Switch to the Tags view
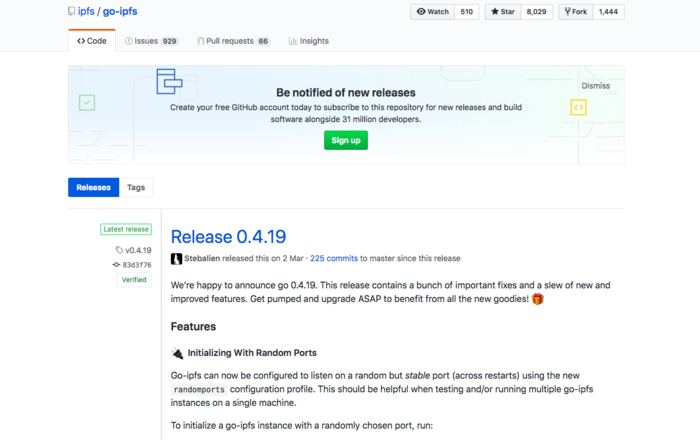Screen dimensions: 700x440 [x=136, y=187]
